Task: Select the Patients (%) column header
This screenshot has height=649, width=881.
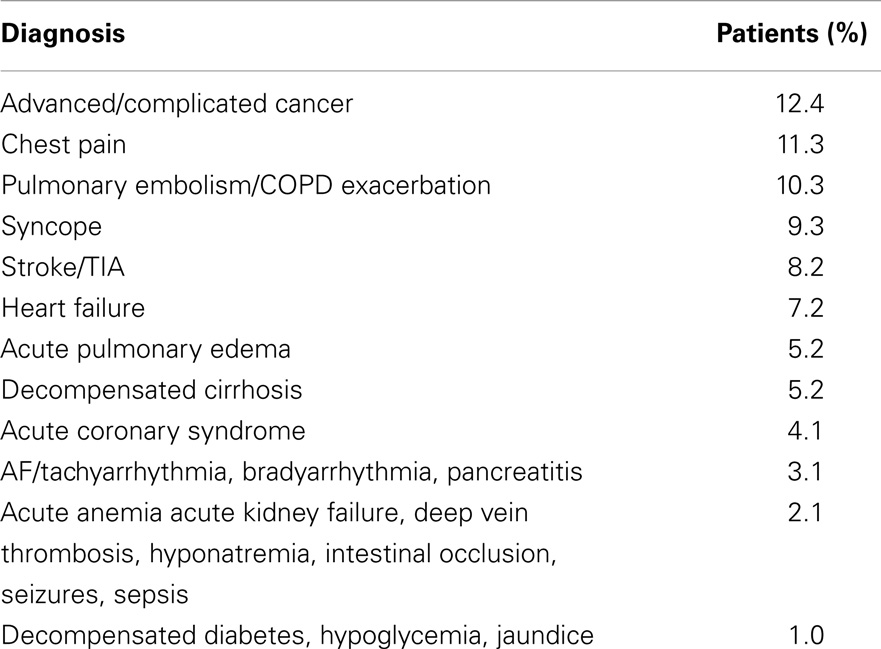Action: (792, 34)
